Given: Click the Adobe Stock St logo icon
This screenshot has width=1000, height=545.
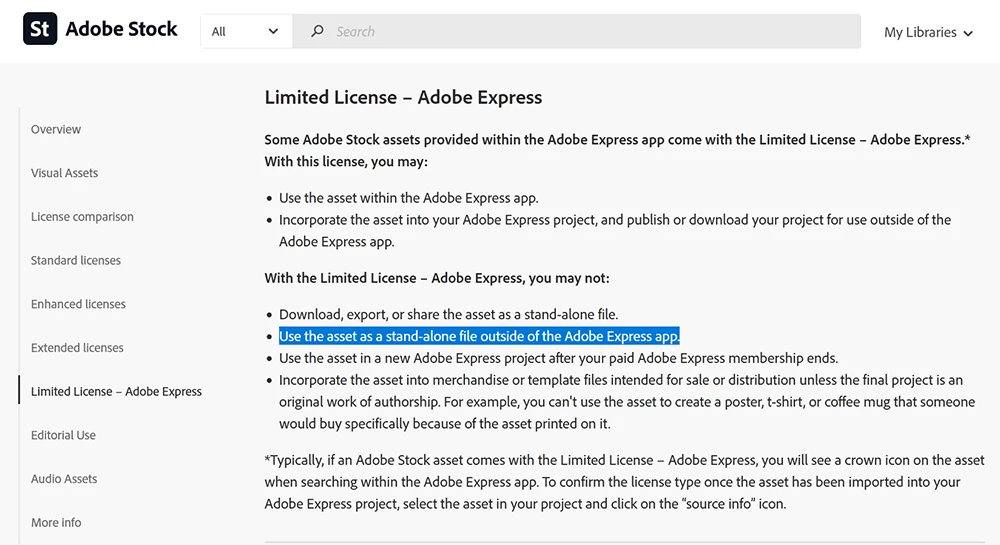Looking at the screenshot, I should pos(40,29).
